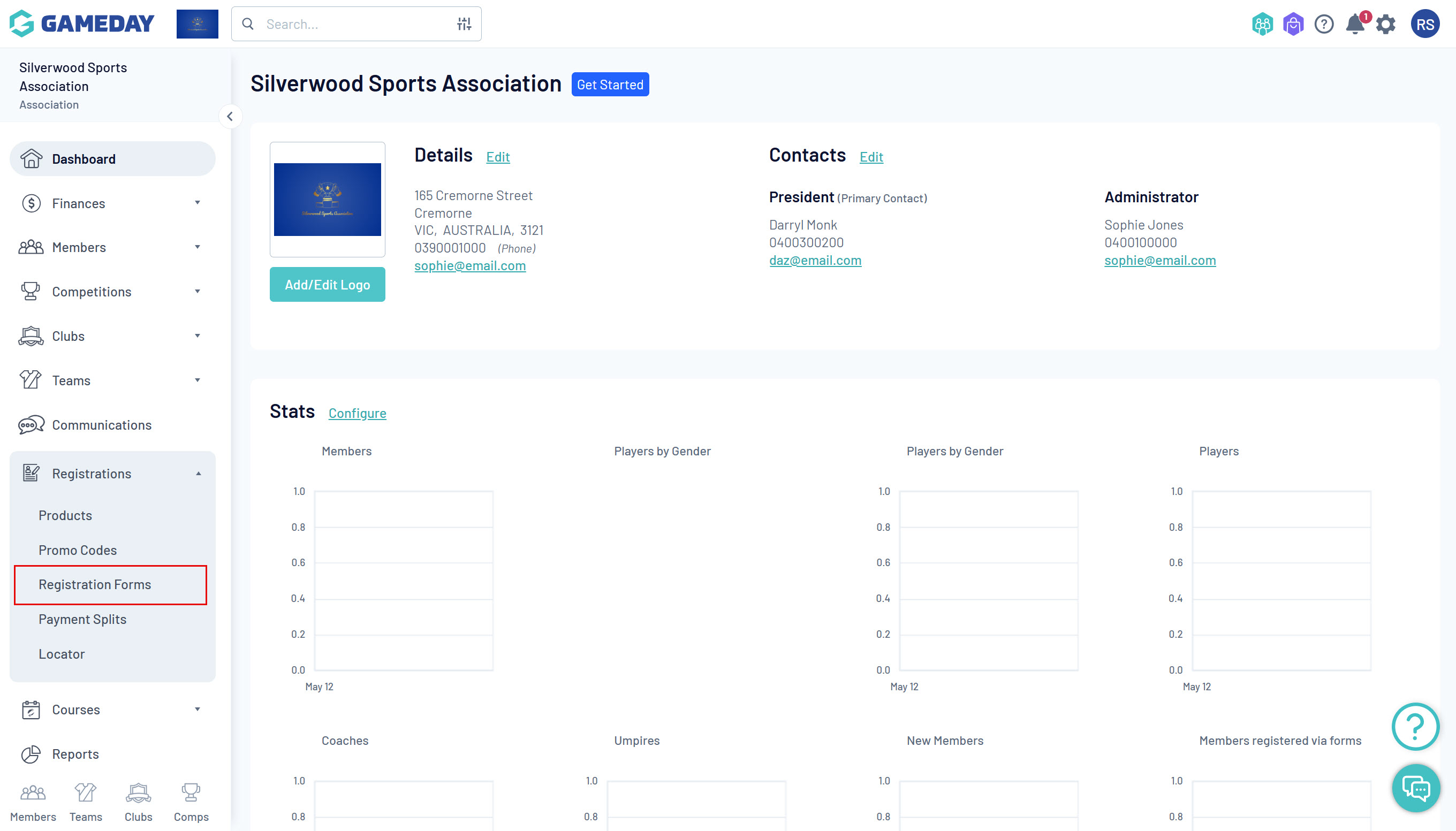Click the help question mark in header
Image resolution: width=1456 pixels, height=831 pixels.
point(1324,25)
